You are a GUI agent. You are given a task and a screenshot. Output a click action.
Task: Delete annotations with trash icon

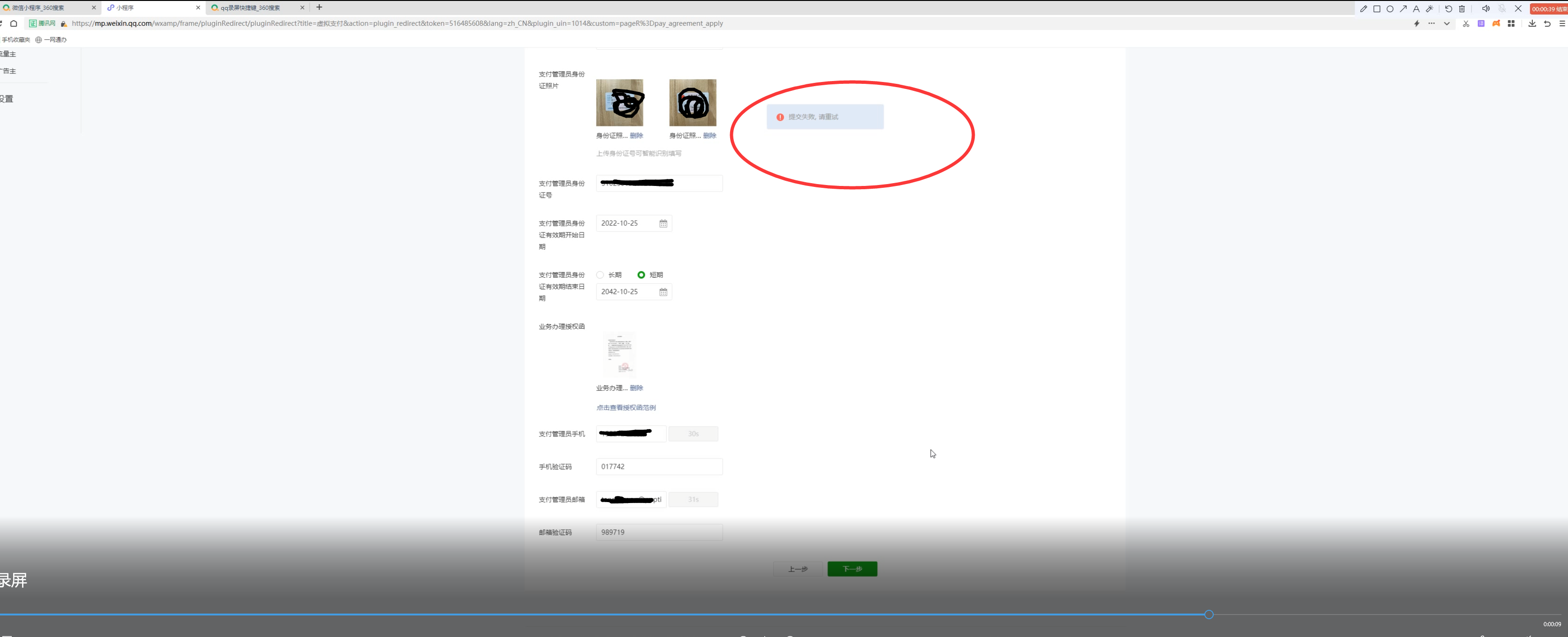tap(1462, 8)
